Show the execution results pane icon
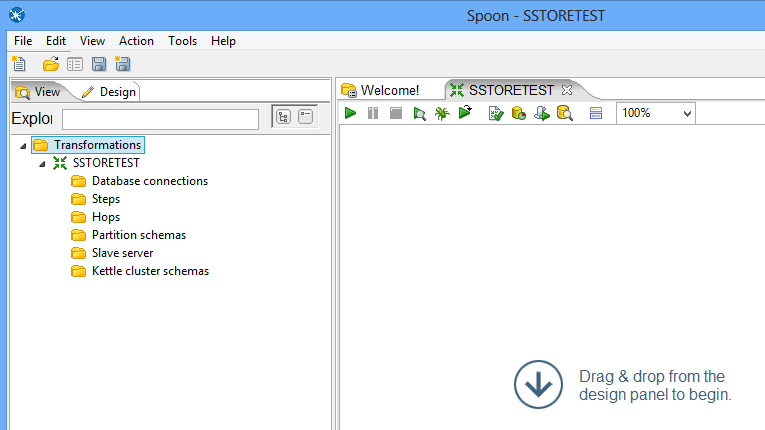This screenshot has width=765, height=430. point(596,114)
